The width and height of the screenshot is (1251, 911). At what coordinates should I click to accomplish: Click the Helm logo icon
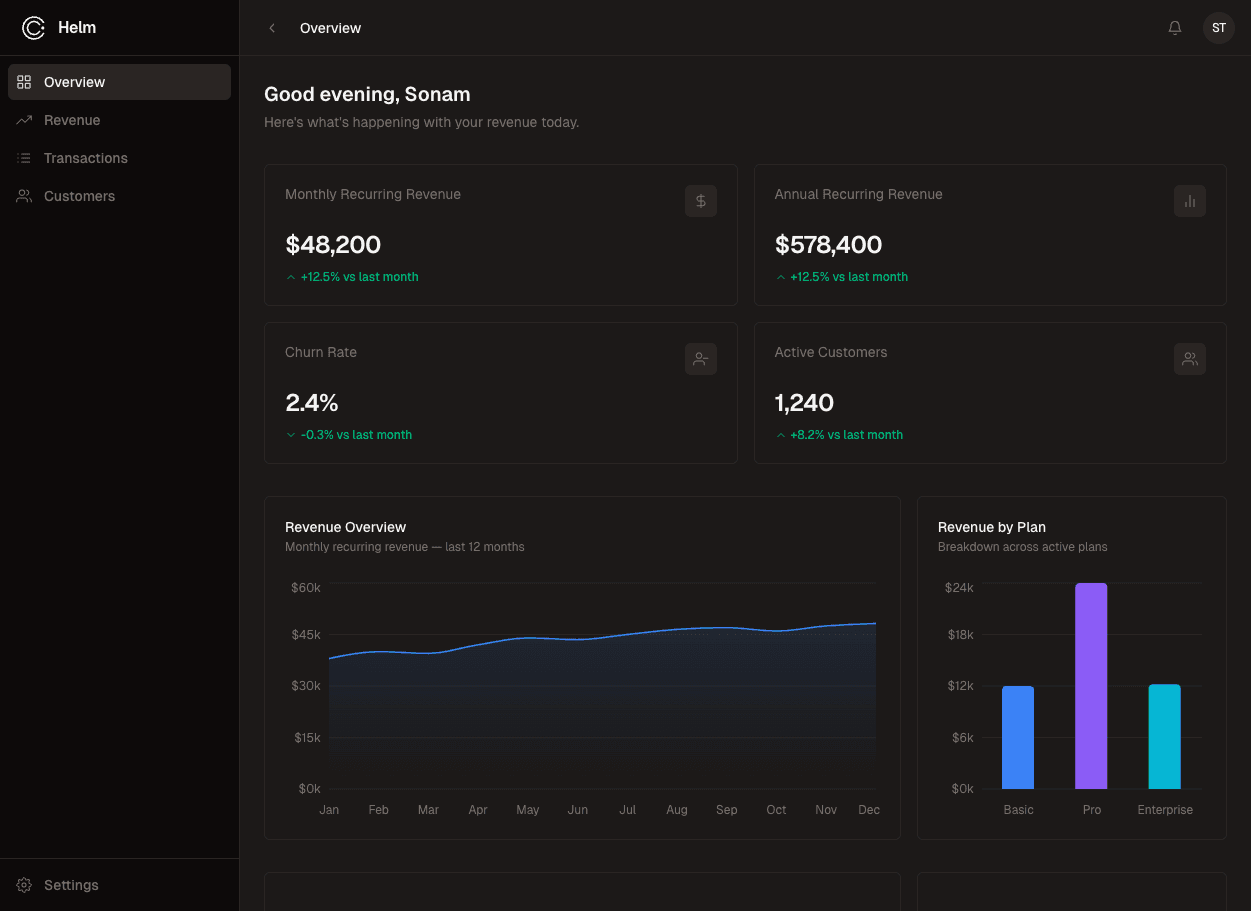[33, 28]
